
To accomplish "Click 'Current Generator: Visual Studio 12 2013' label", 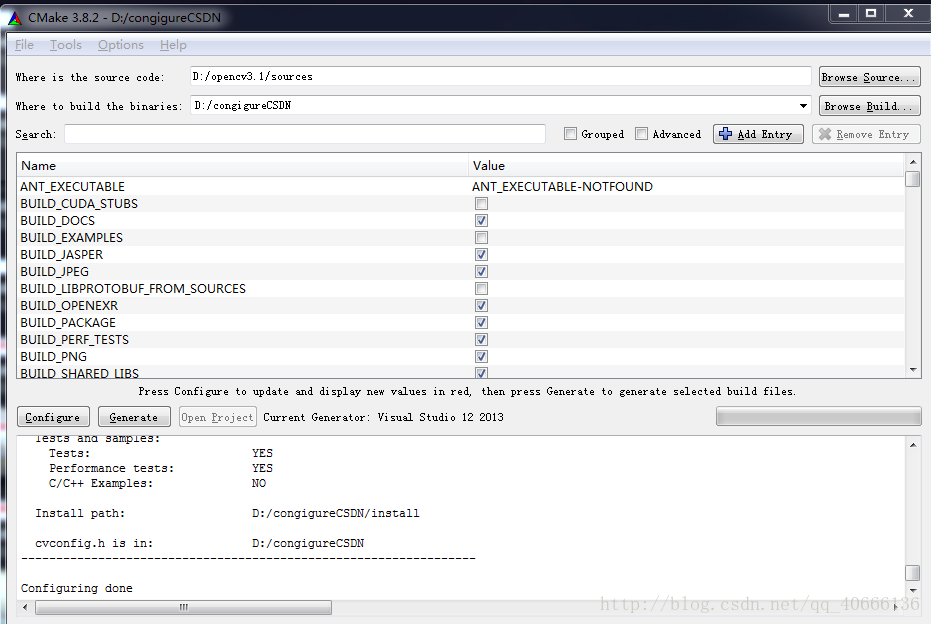I will click(x=383, y=417).
